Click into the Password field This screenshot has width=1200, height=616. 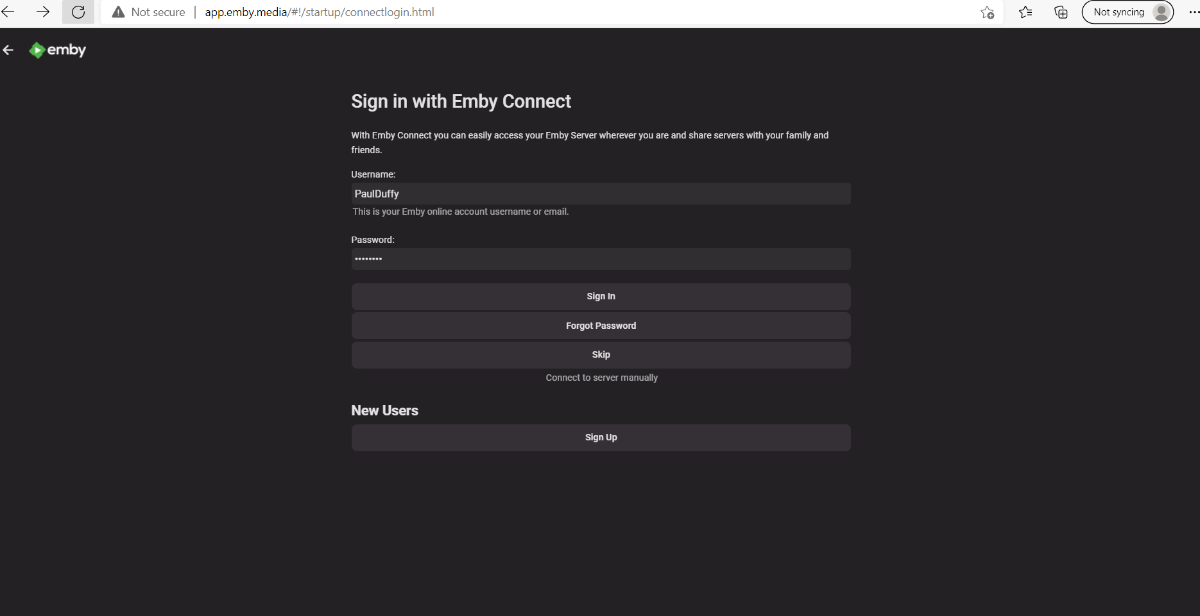click(x=600, y=259)
